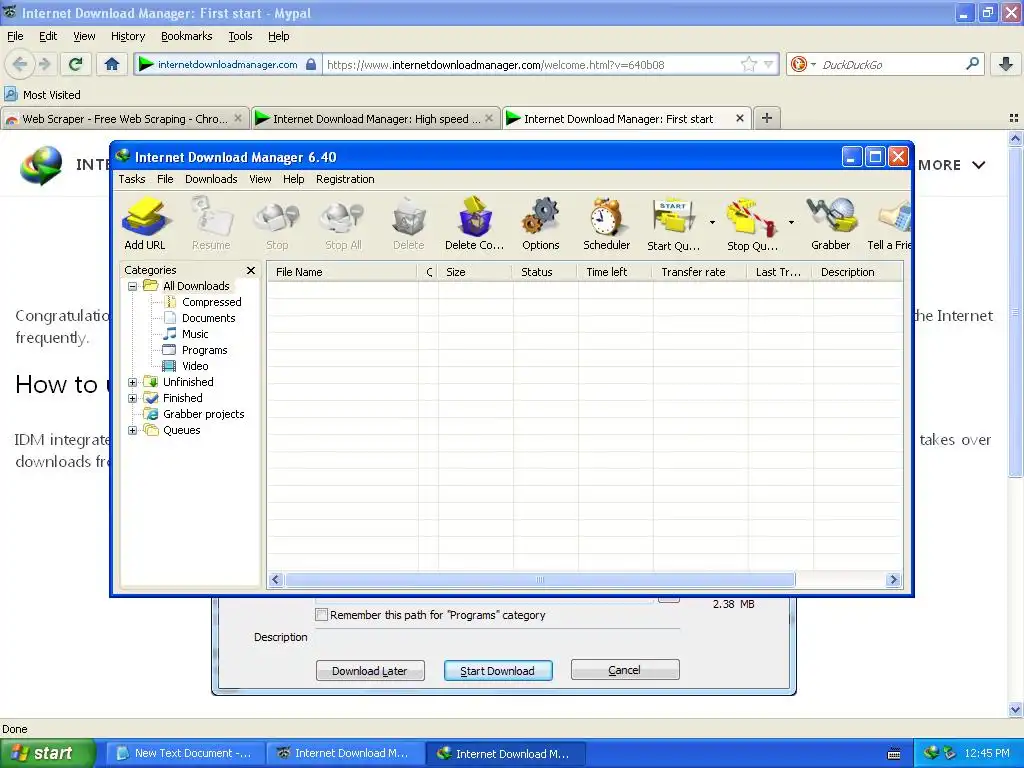Click IDM logo on webpage

point(40,165)
